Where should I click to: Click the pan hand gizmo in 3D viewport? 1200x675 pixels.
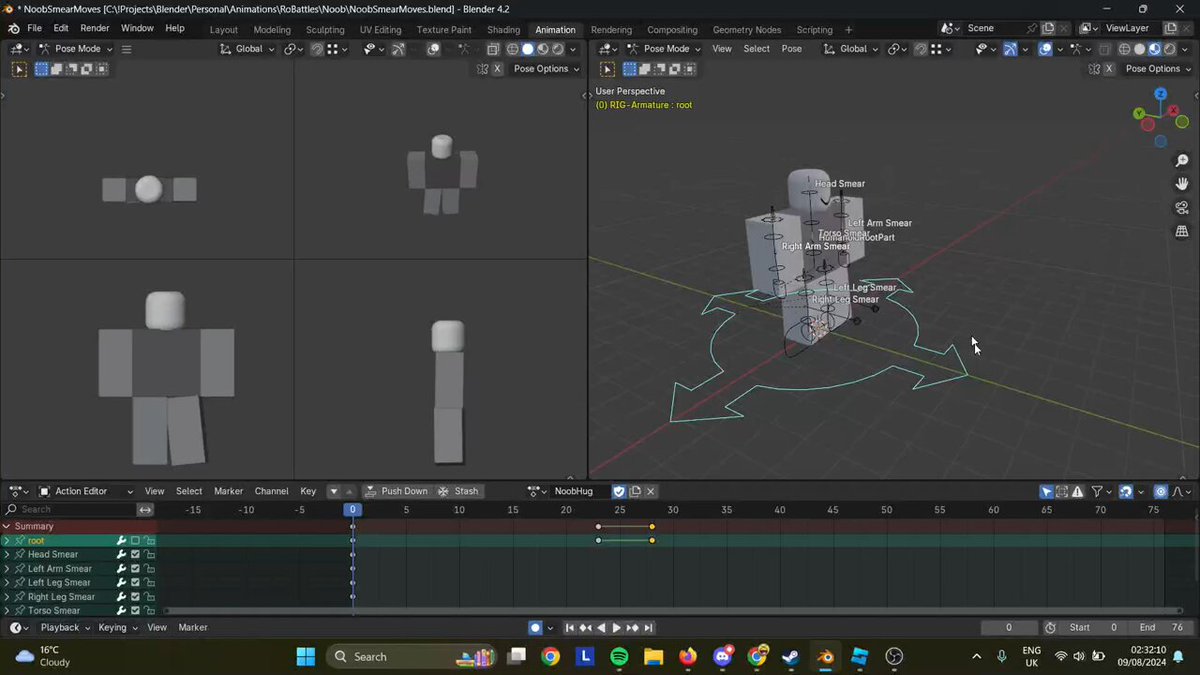1182,184
